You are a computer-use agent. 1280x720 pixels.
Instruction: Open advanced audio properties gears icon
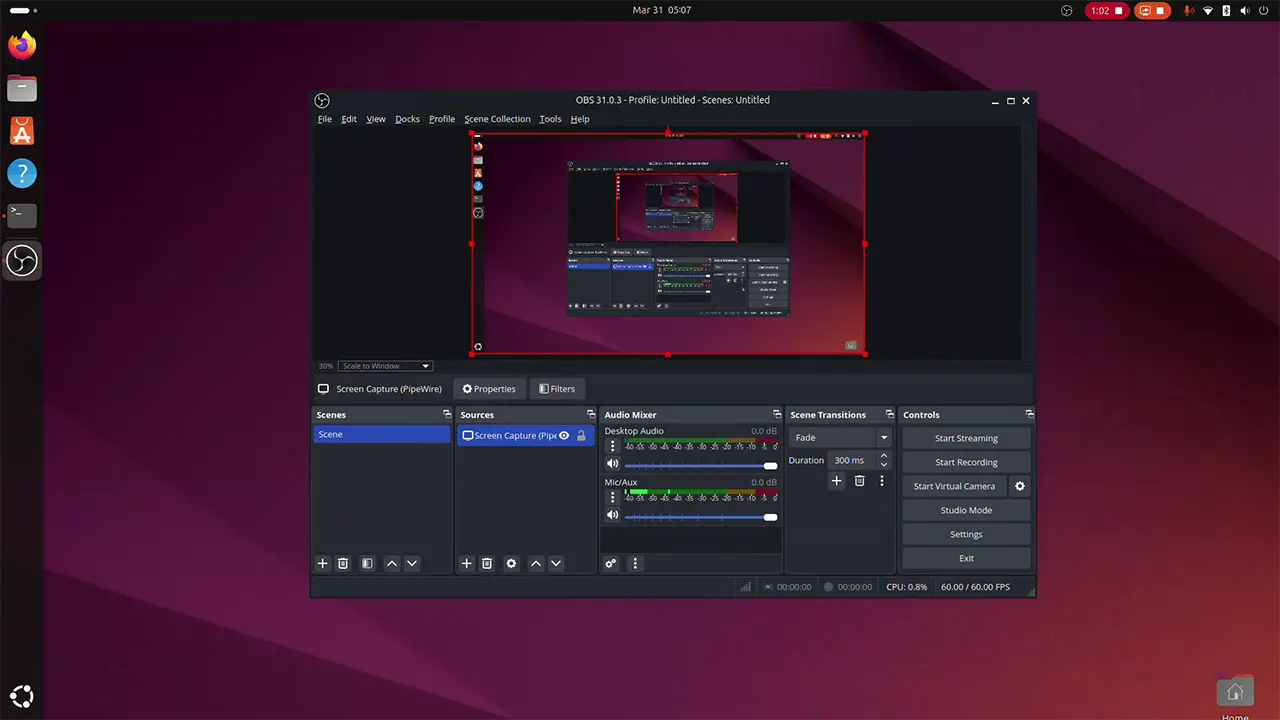(611, 564)
